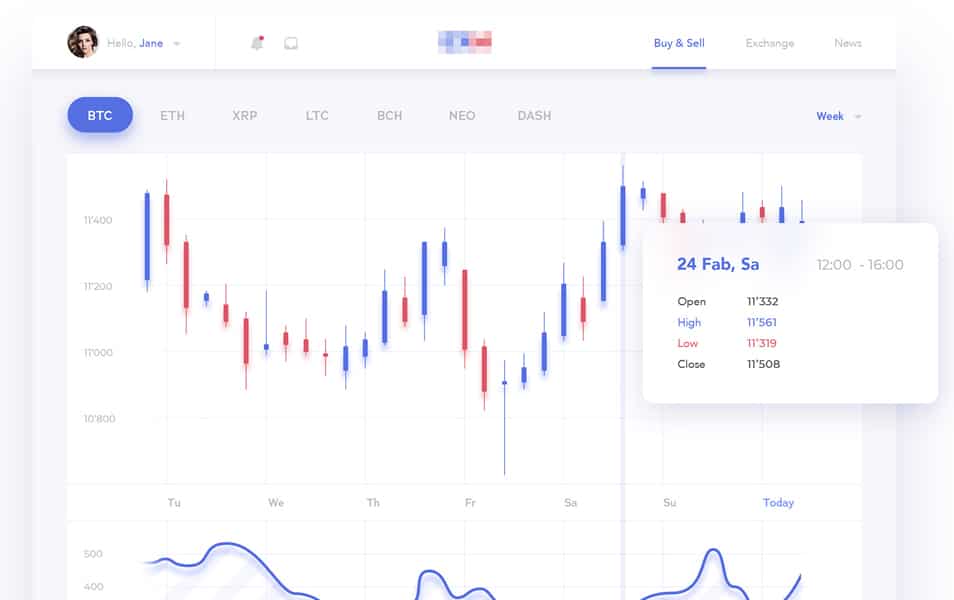
Task: Click the red notification badge dot
Action: 264,35
